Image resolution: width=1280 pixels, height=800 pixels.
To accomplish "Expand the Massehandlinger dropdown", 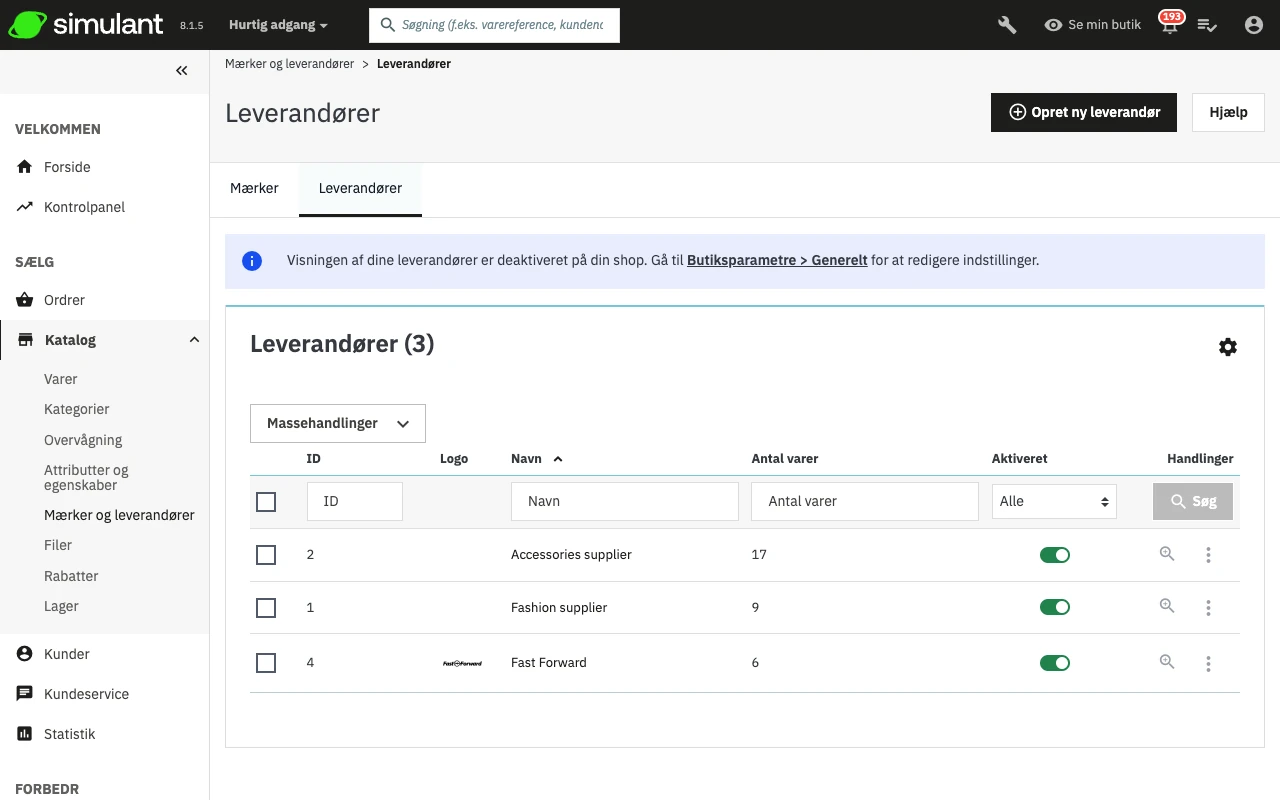I will pyautogui.click(x=338, y=424).
